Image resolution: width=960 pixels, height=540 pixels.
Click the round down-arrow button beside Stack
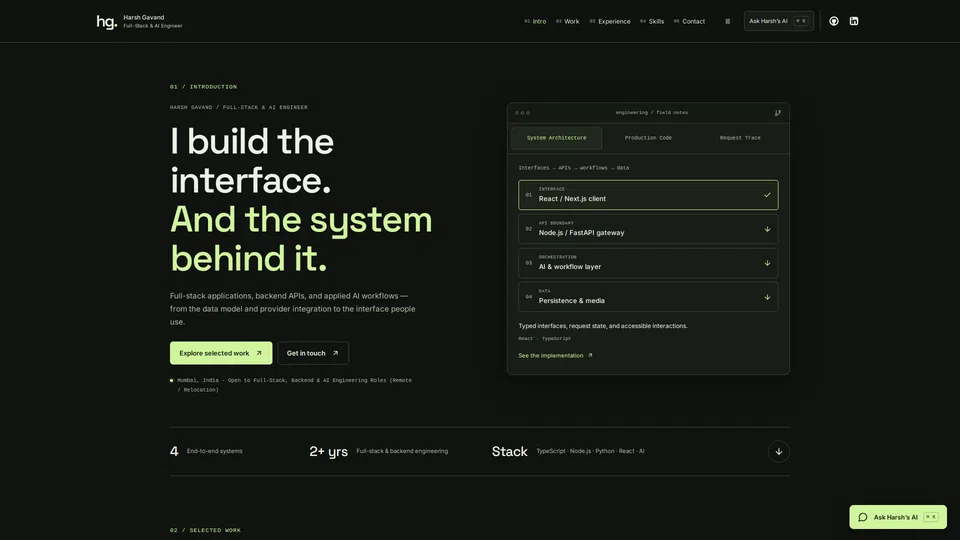click(x=778, y=451)
